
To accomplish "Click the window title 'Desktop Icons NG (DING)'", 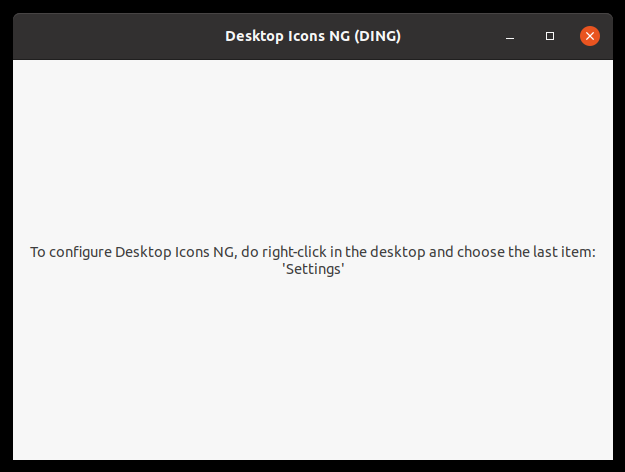I will click(313, 36).
